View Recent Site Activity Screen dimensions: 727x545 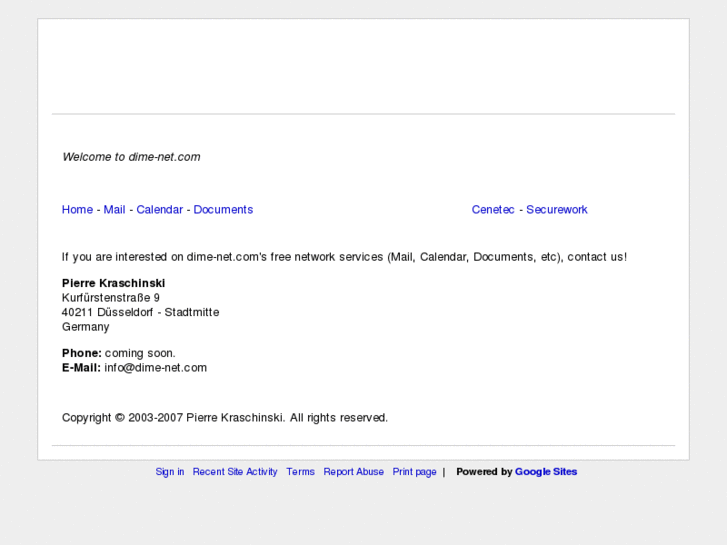235,472
